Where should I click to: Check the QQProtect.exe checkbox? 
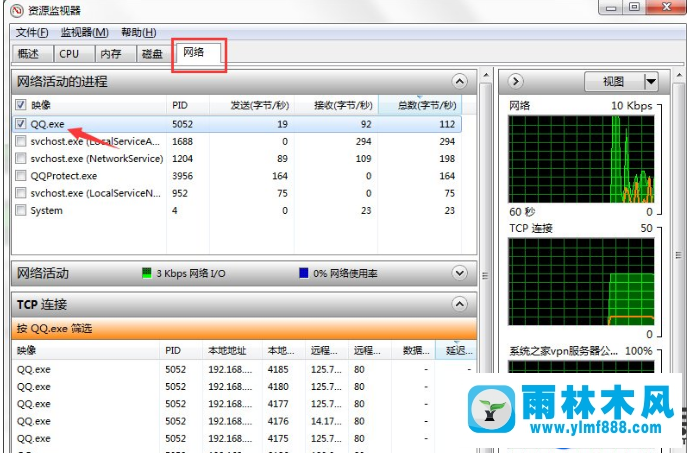tap(21, 176)
